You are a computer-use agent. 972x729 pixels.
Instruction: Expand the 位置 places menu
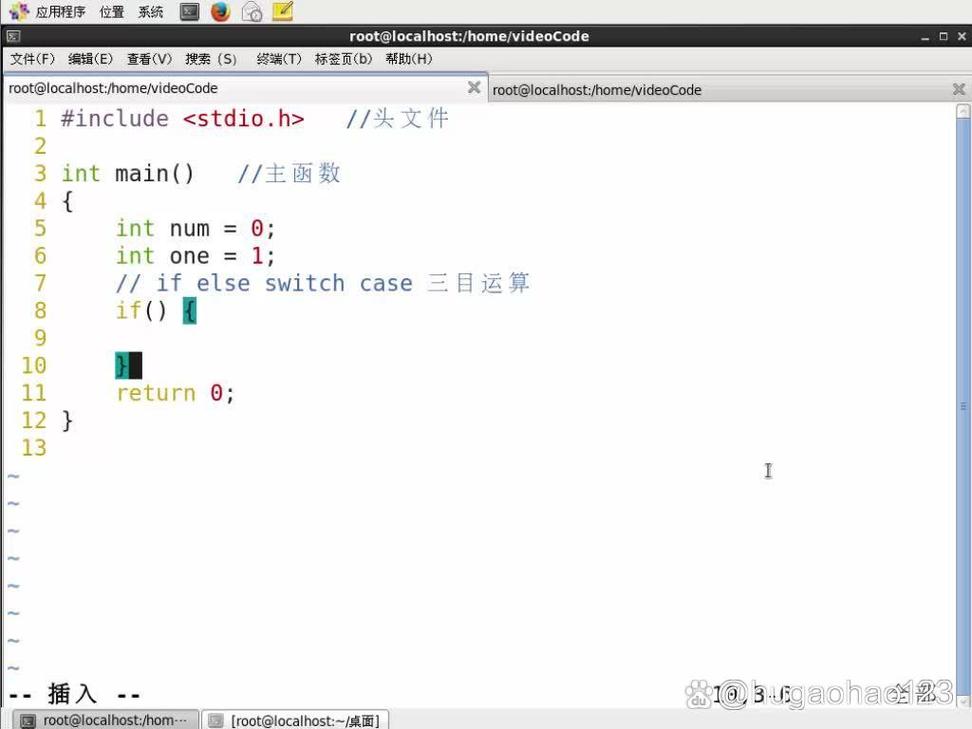click(112, 12)
